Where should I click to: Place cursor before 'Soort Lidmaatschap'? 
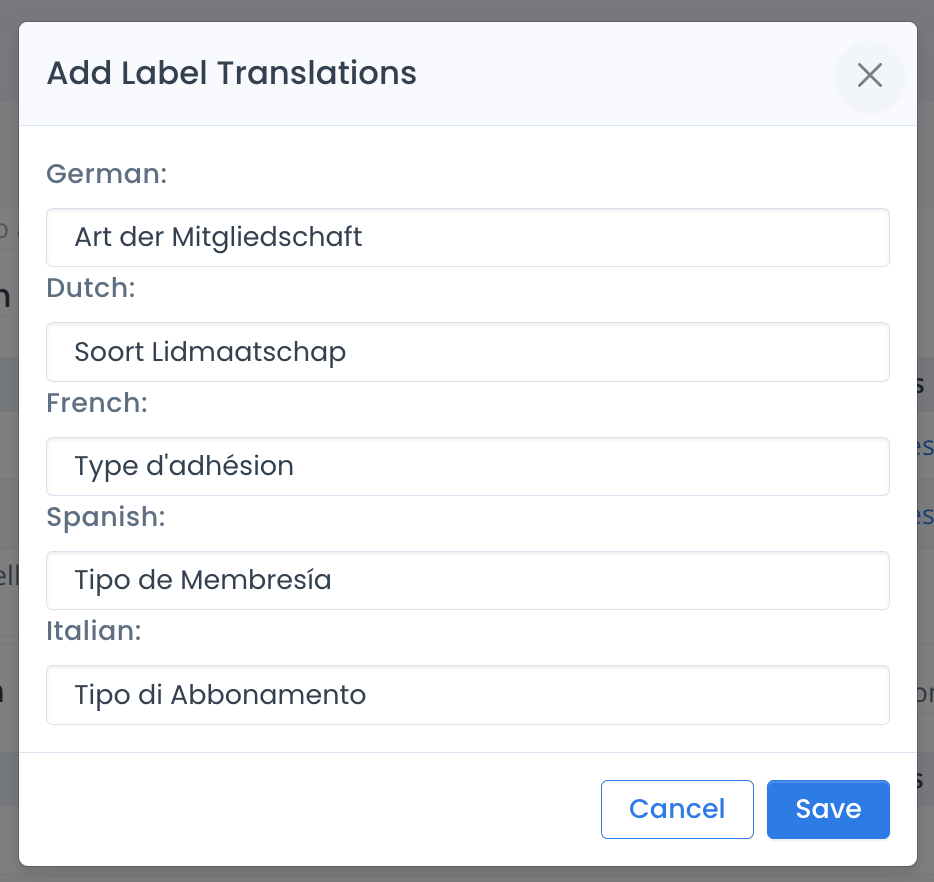click(x=77, y=352)
